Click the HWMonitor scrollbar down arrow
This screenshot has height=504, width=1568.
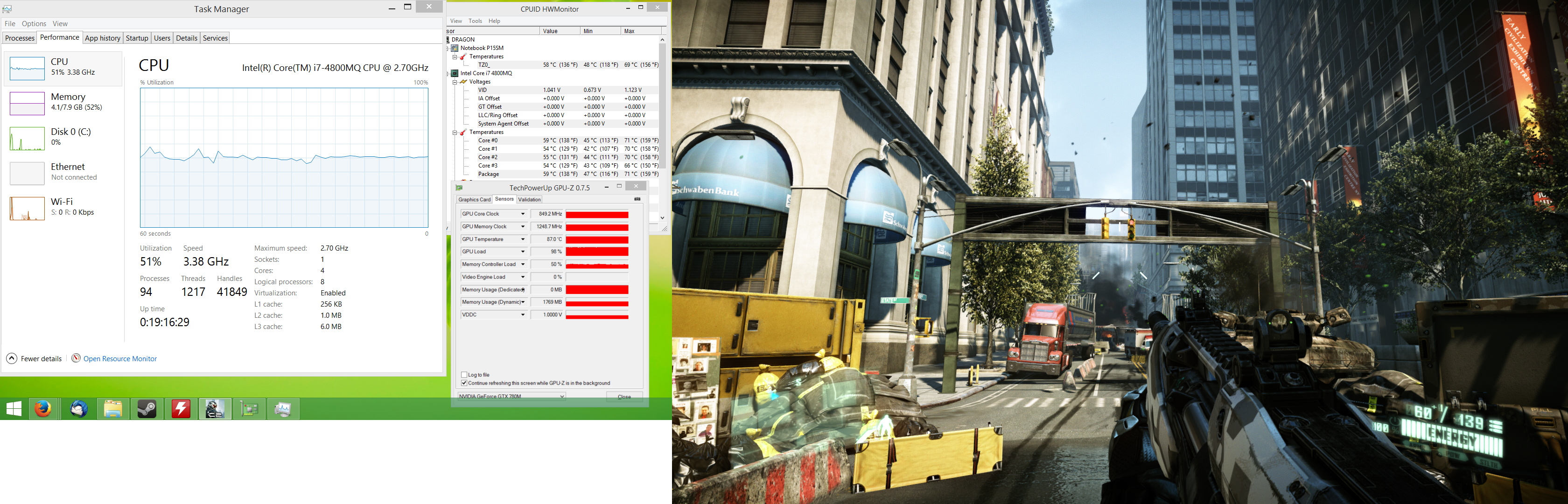[x=662, y=217]
